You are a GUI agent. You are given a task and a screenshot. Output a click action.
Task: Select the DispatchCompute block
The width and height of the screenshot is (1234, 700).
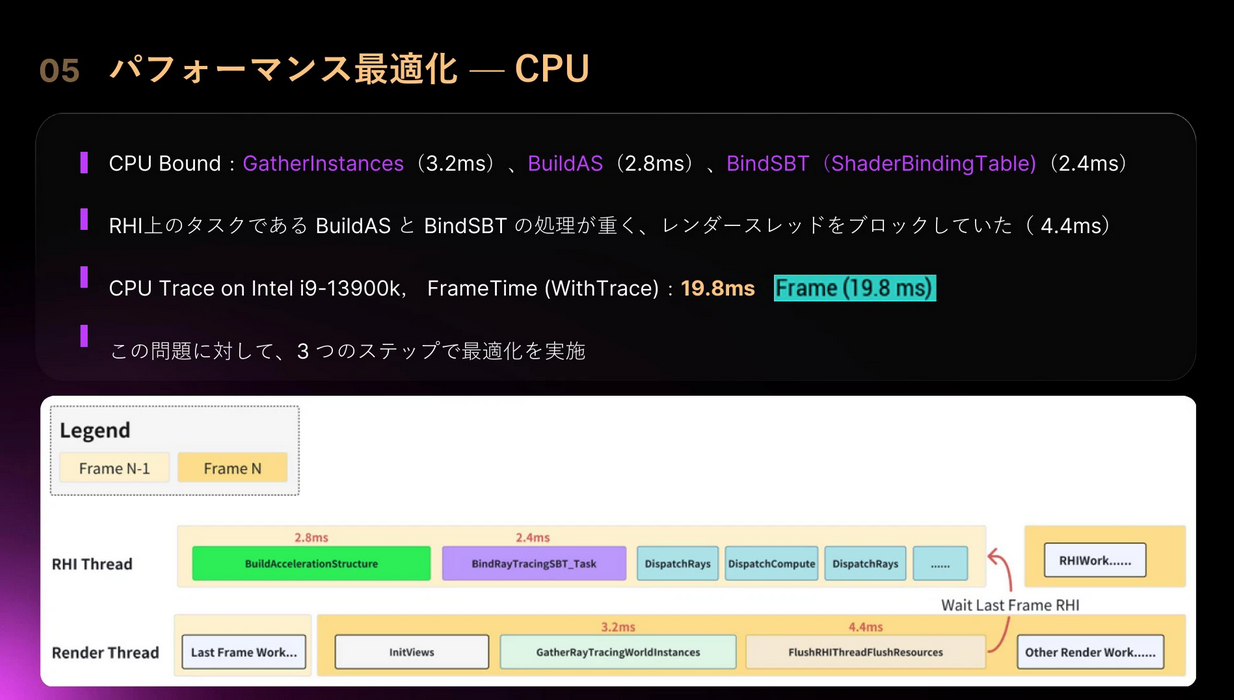click(771, 564)
